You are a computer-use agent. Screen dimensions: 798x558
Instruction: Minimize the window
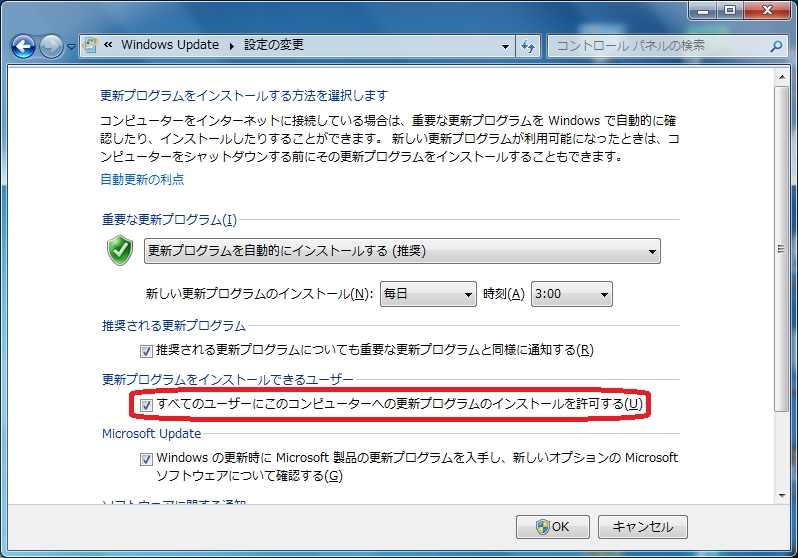pyautogui.click(x=704, y=10)
